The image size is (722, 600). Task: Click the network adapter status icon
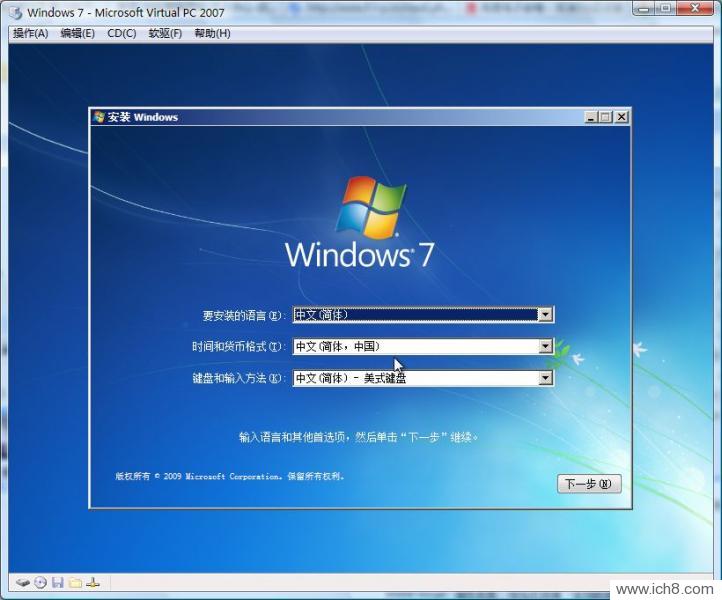pyautogui.click(x=93, y=582)
